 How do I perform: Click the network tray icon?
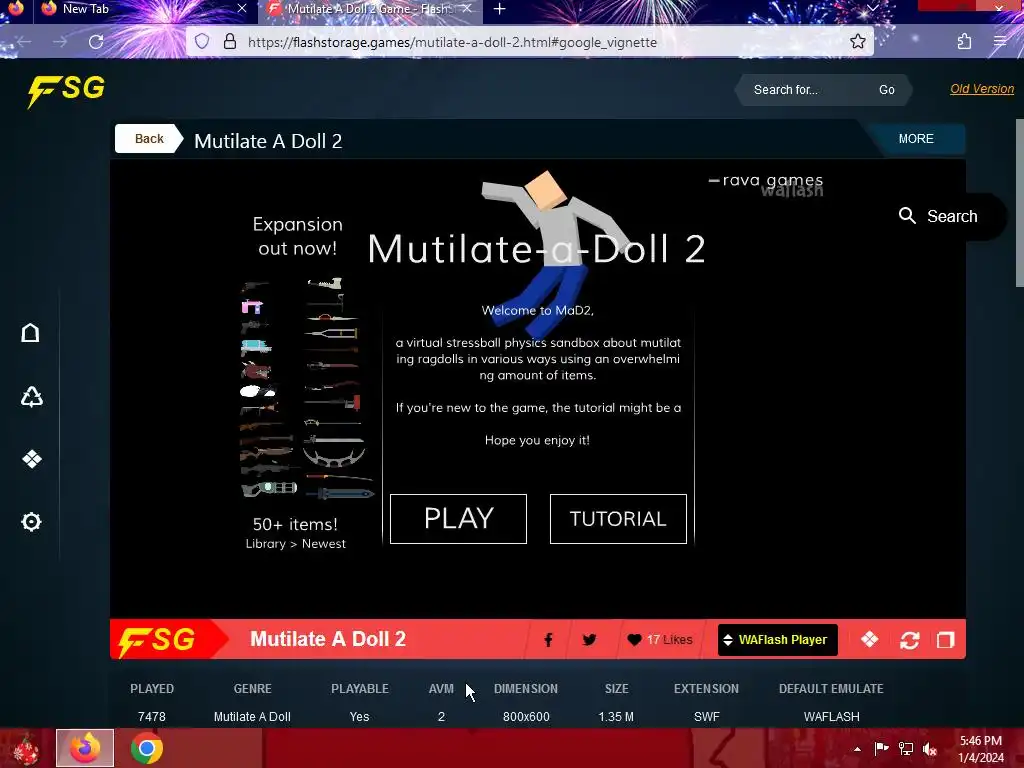click(x=906, y=748)
